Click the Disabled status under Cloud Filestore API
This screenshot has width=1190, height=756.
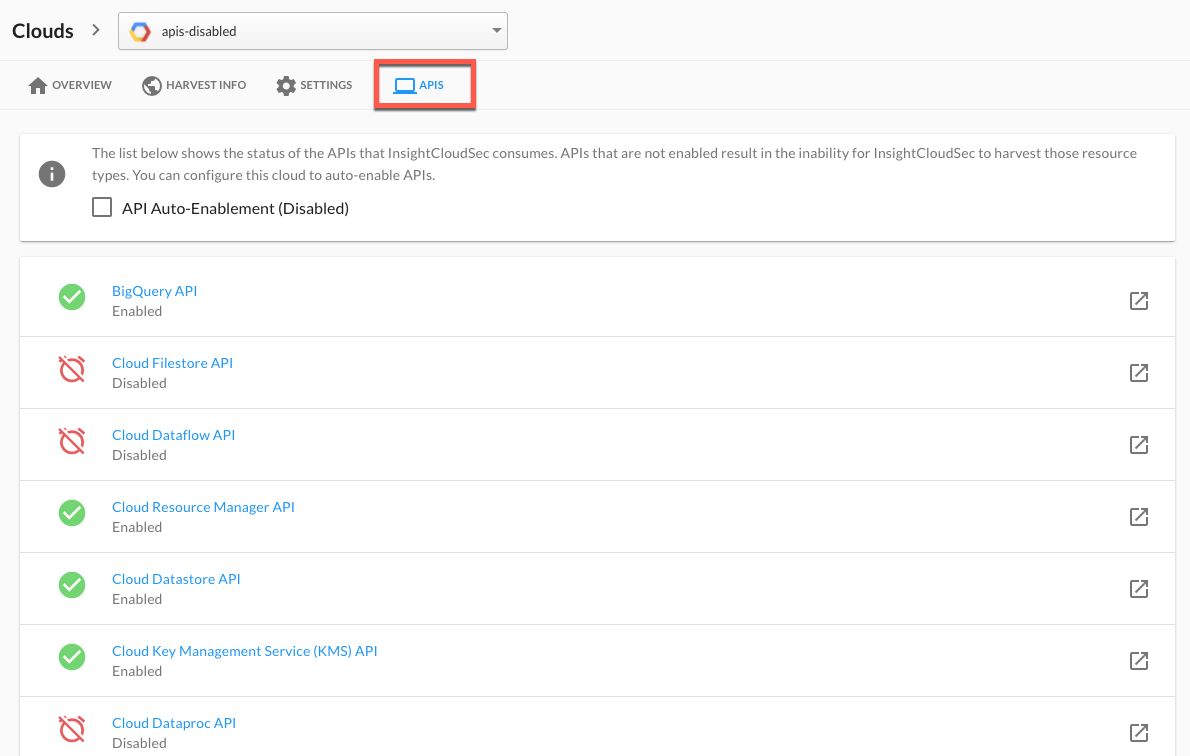point(140,383)
